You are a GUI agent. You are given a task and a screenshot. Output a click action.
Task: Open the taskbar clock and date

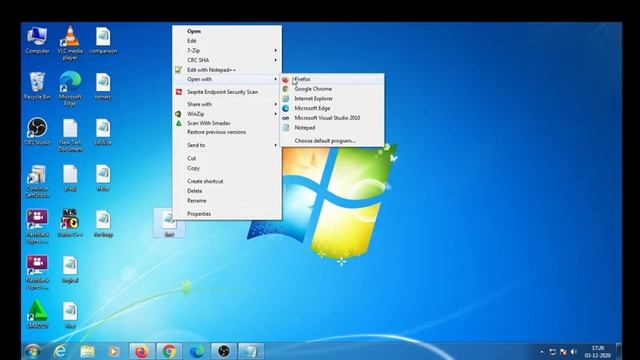[598, 351]
